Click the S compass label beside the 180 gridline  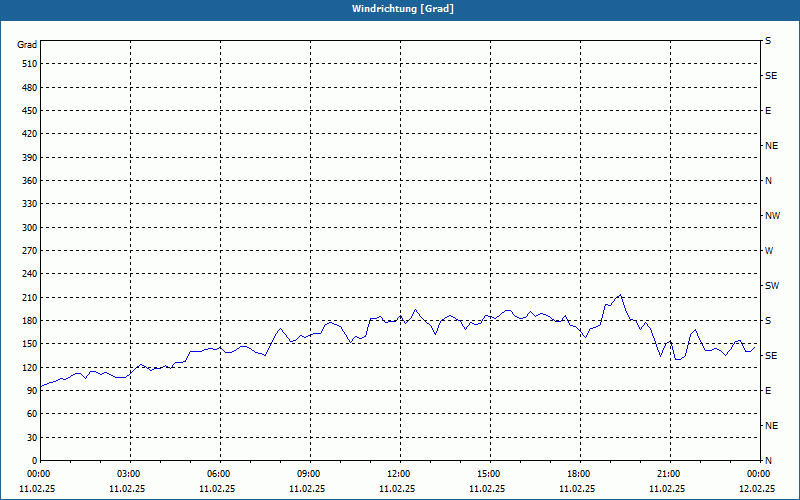click(x=768, y=321)
